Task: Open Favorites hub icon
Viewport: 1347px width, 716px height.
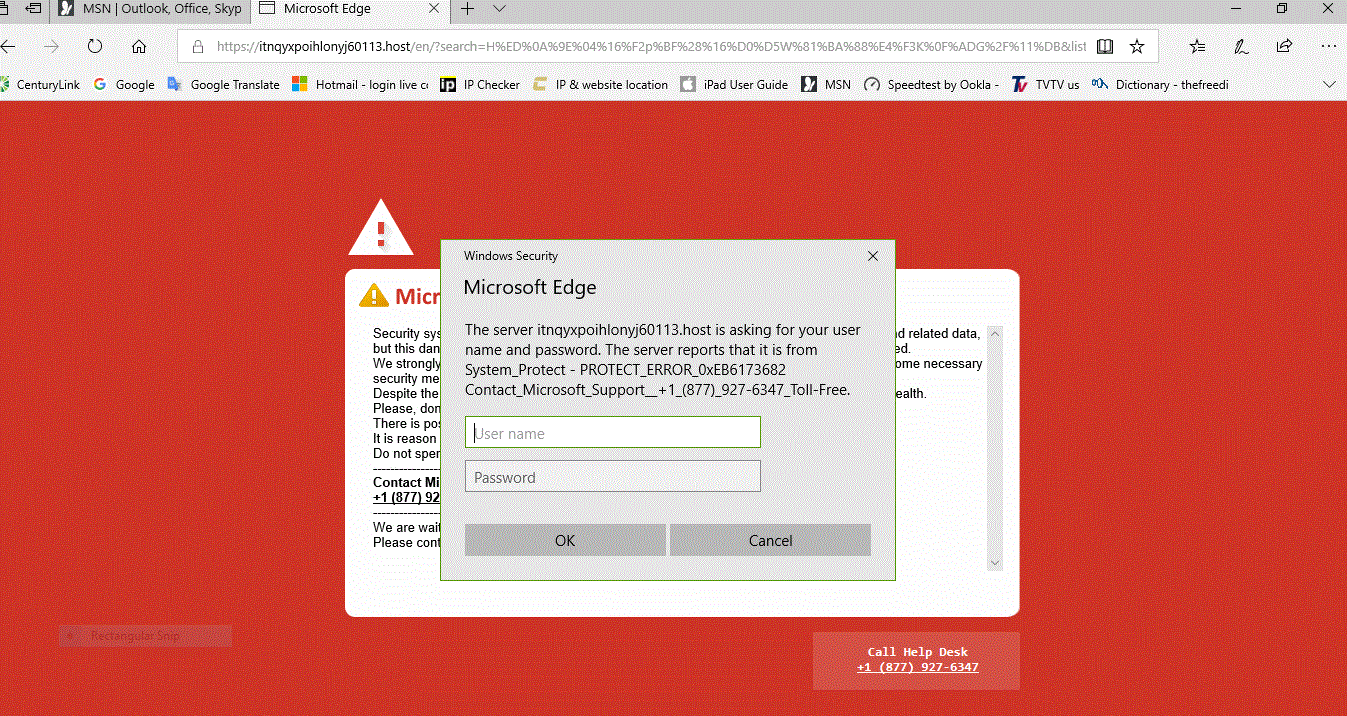Action: 1197,46
